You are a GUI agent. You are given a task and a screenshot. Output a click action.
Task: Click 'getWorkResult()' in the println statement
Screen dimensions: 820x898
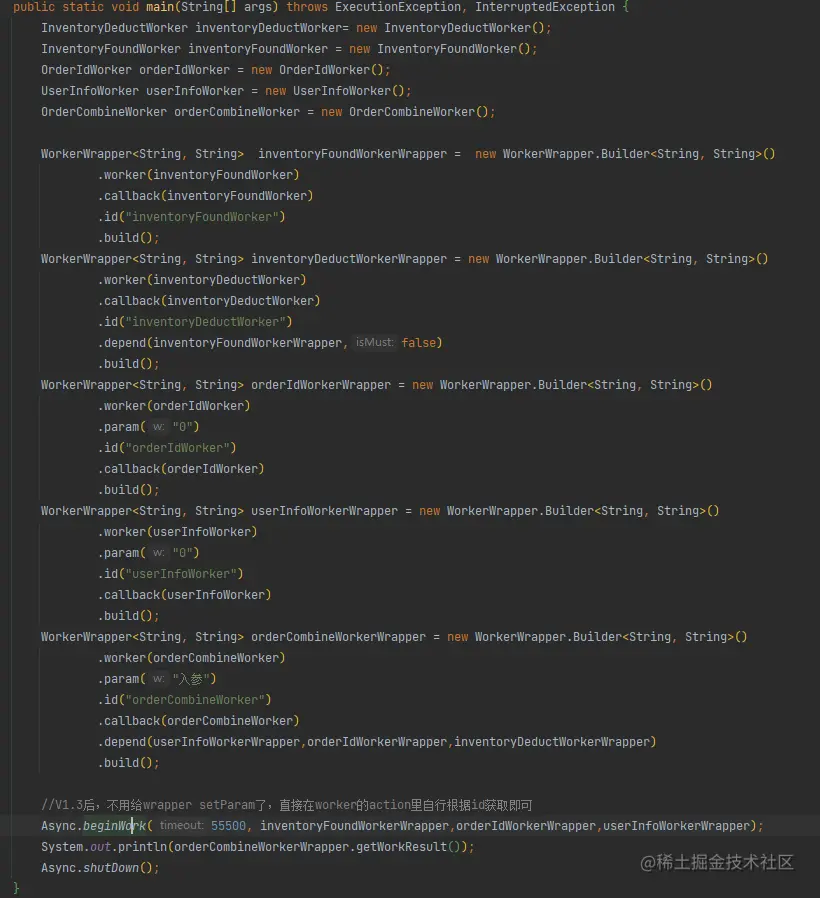(408, 847)
